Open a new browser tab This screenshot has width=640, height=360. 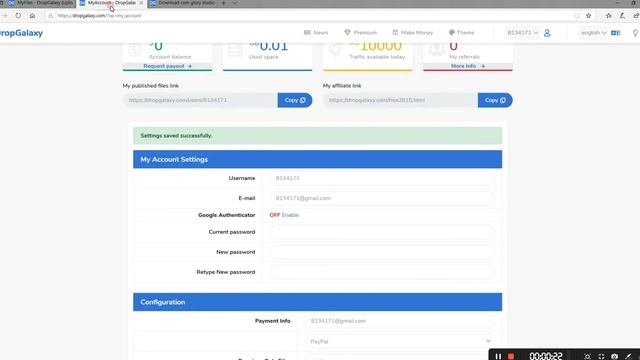[x=223, y=3]
